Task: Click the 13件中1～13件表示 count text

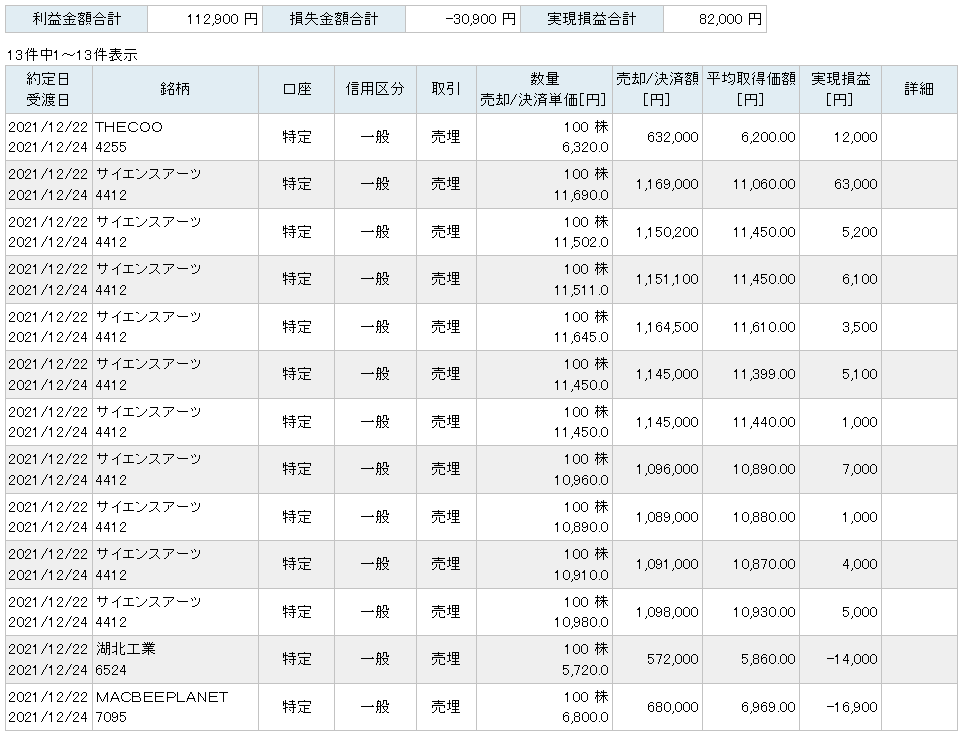Action: 72,55
